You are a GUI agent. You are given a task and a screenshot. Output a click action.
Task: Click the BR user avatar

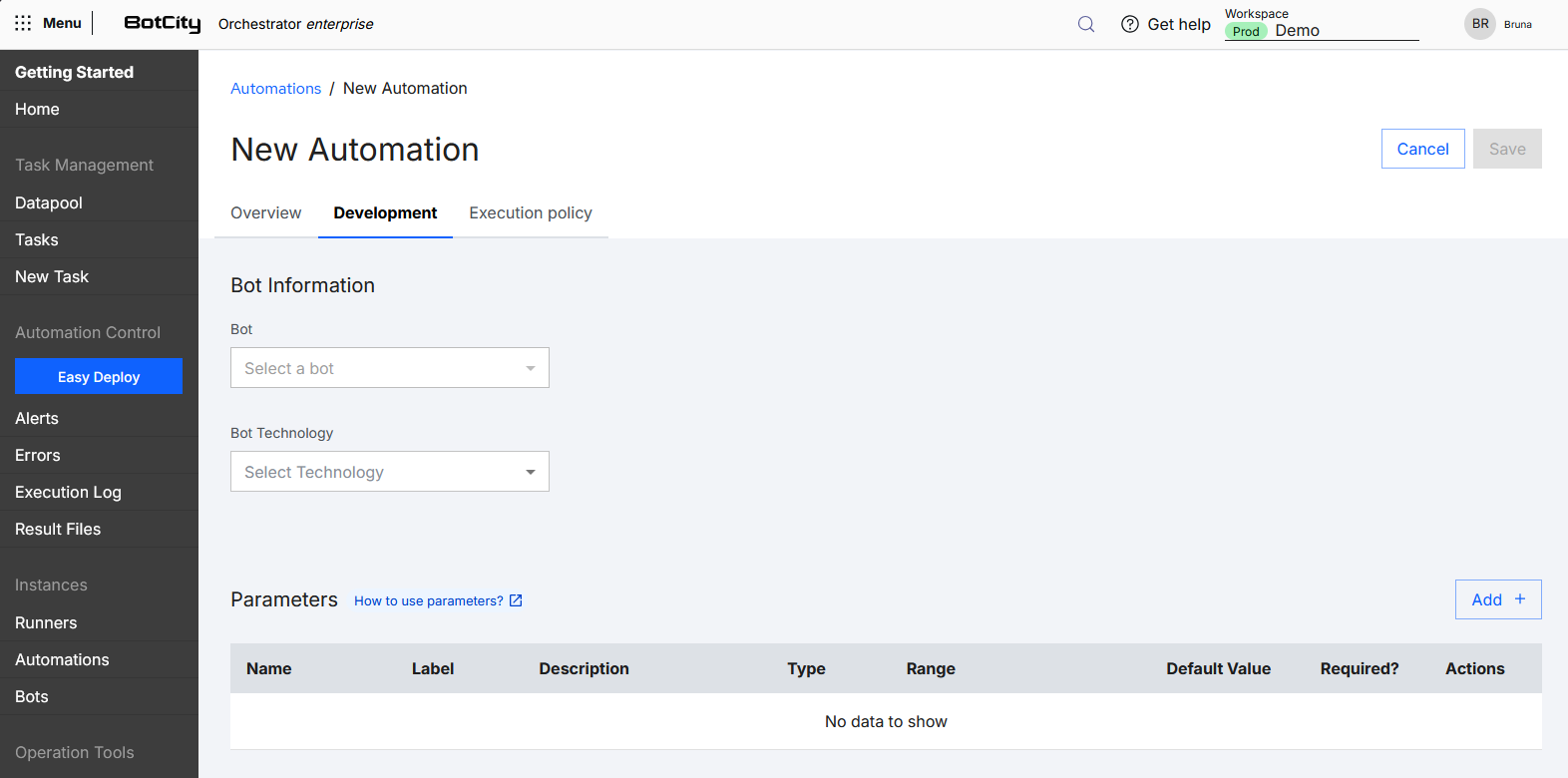1480,24
